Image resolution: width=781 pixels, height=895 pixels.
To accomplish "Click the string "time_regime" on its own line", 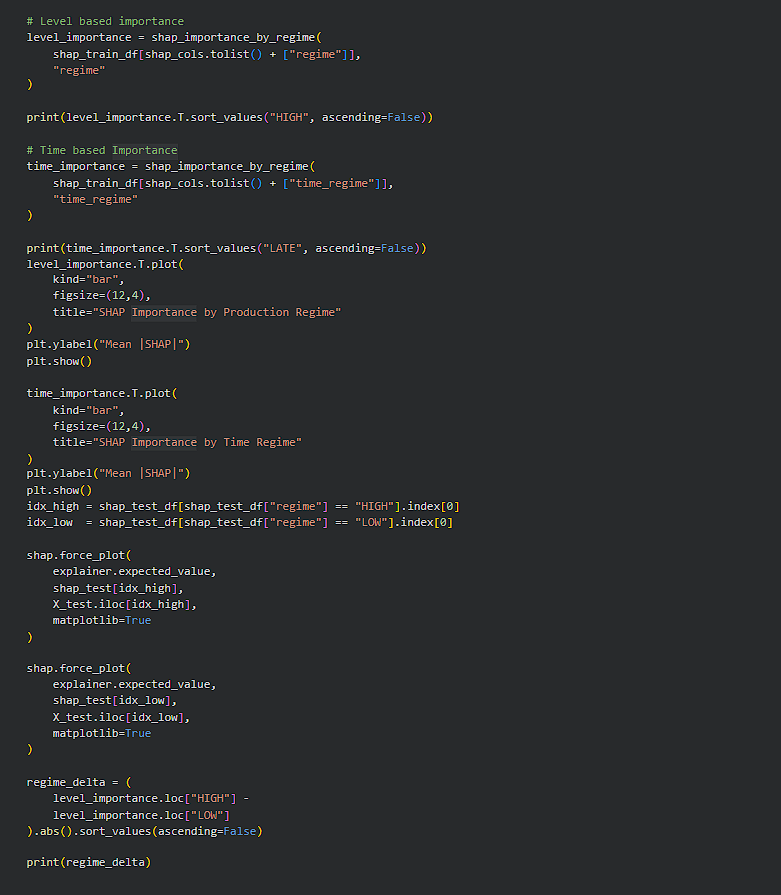I will point(95,199).
